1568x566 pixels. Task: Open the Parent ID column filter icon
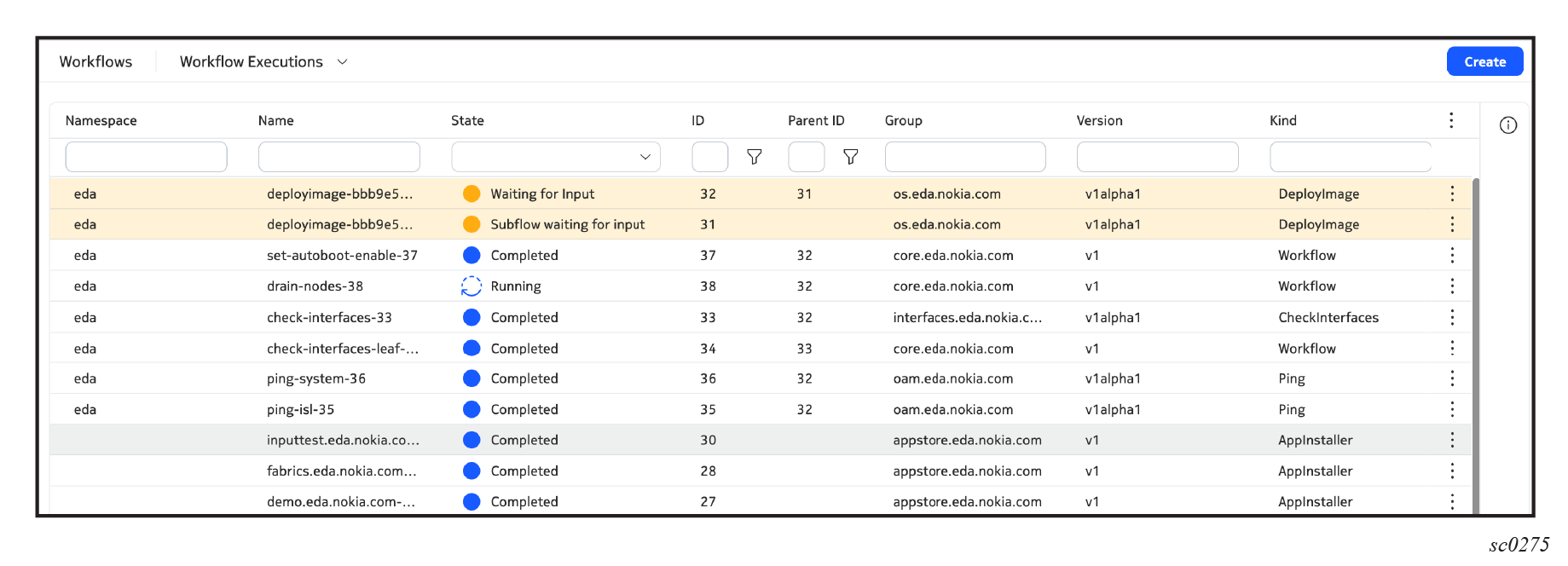coord(850,157)
